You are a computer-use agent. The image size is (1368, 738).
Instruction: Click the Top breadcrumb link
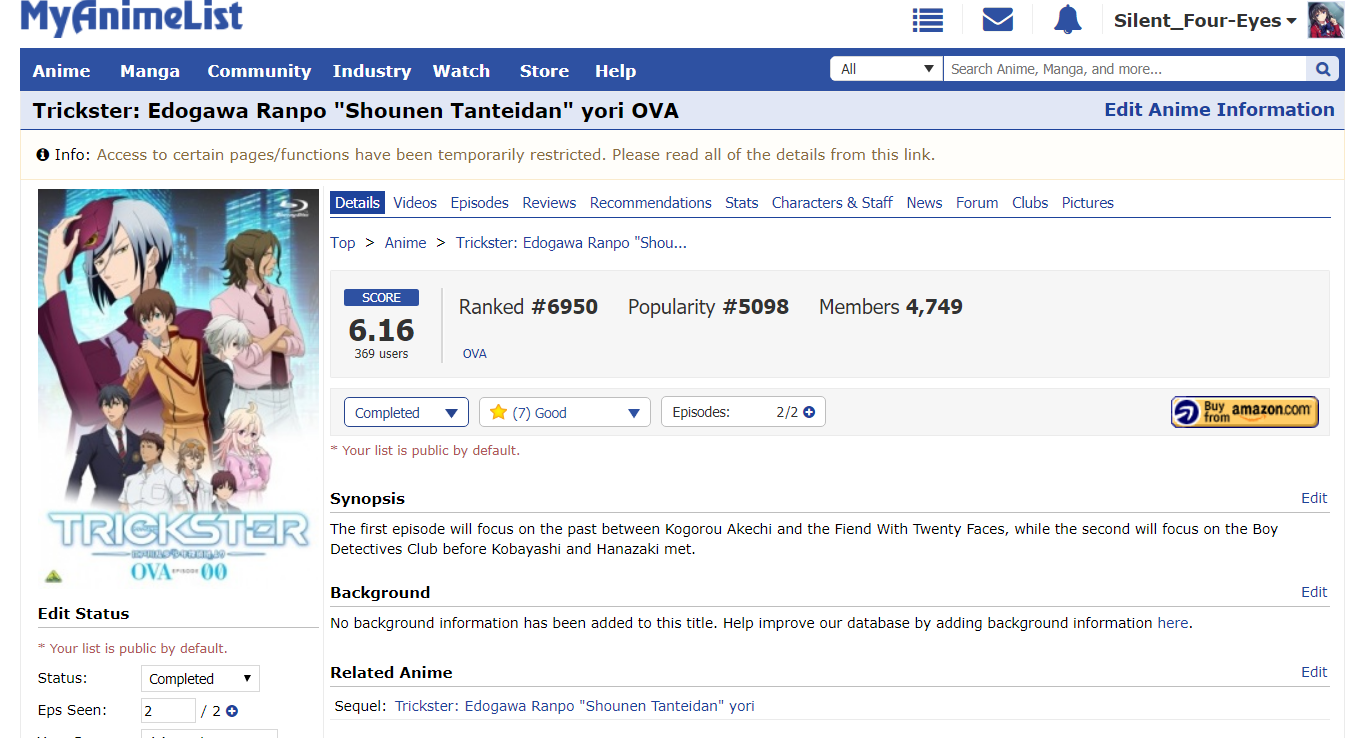click(x=343, y=243)
